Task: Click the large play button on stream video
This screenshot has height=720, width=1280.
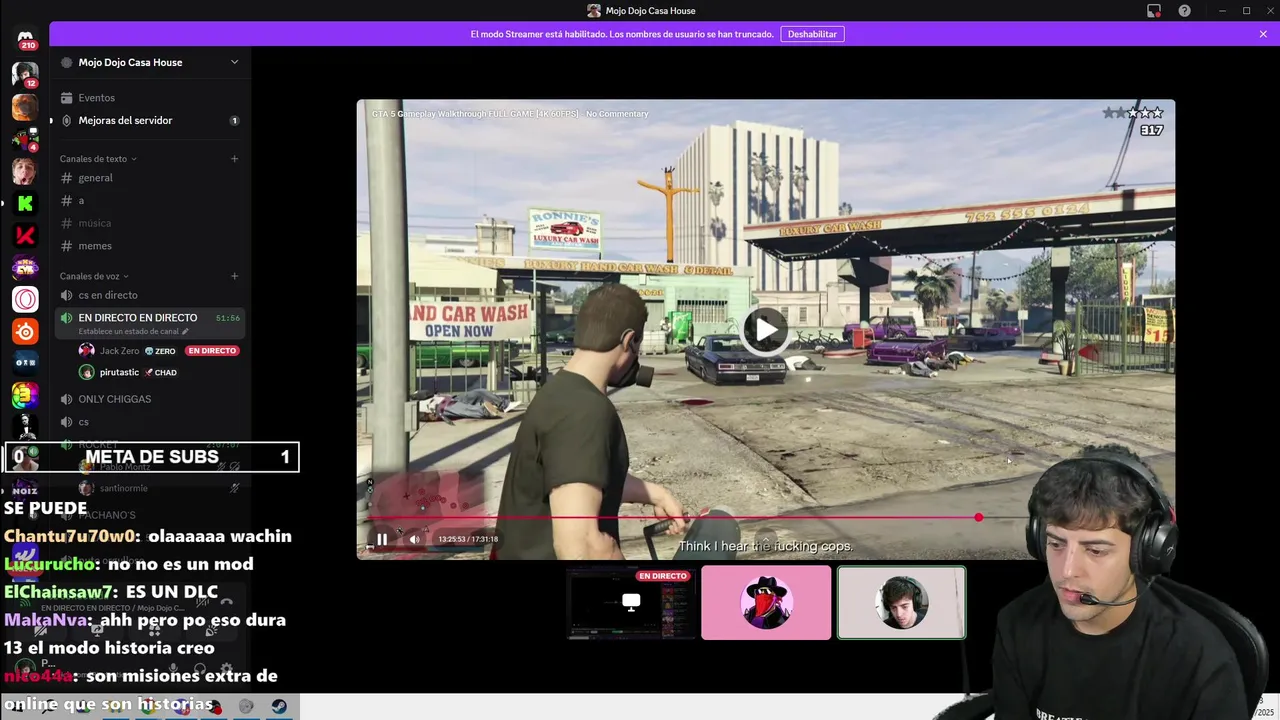Action: pyautogui.click(x=766, y=330)
